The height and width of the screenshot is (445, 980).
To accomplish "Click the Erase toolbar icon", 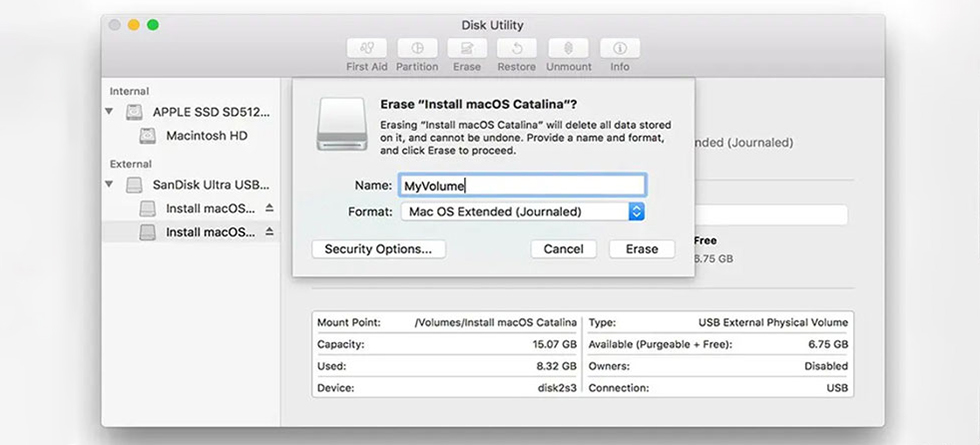I will (x=467, y=48).
